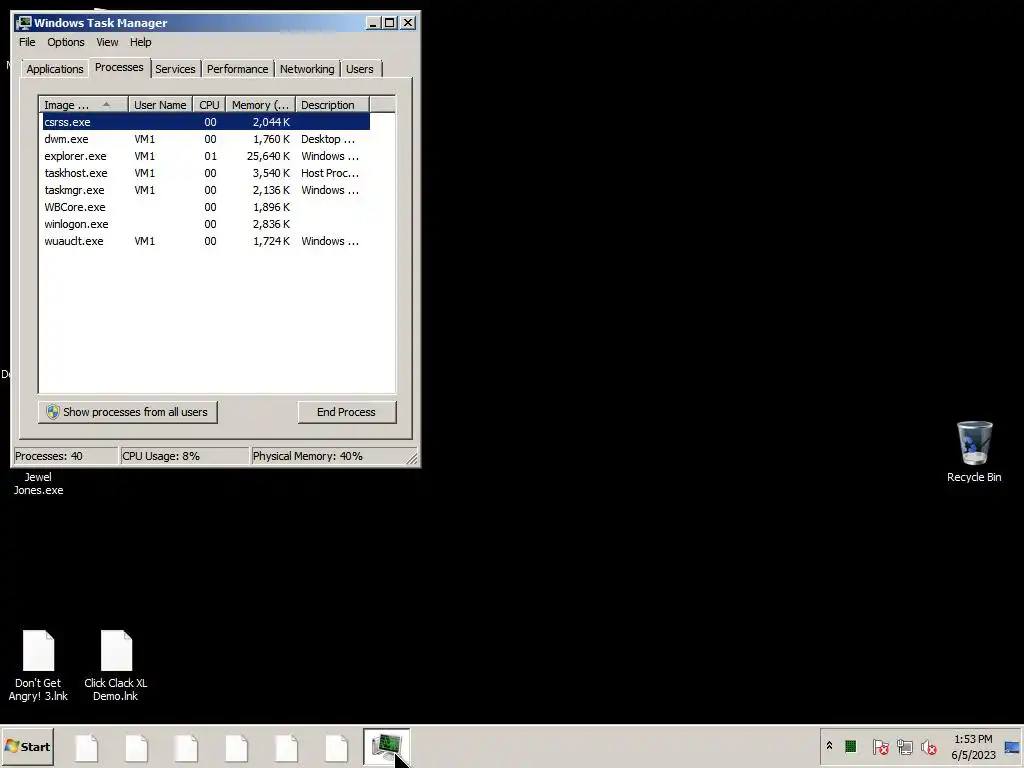Viewport: 1024px width, 768px height.
Task: Sort by the Description column header
Action: (x=332, y=105)
